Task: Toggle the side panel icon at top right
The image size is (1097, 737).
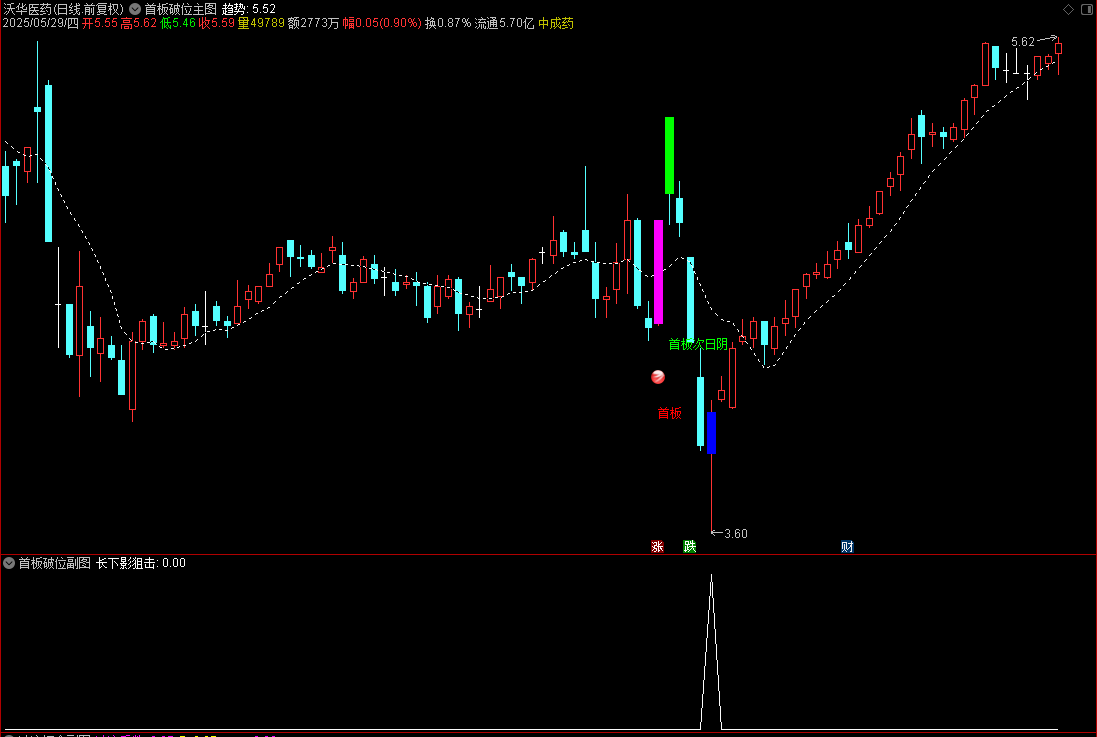Action: click(x=1086, y=9)
